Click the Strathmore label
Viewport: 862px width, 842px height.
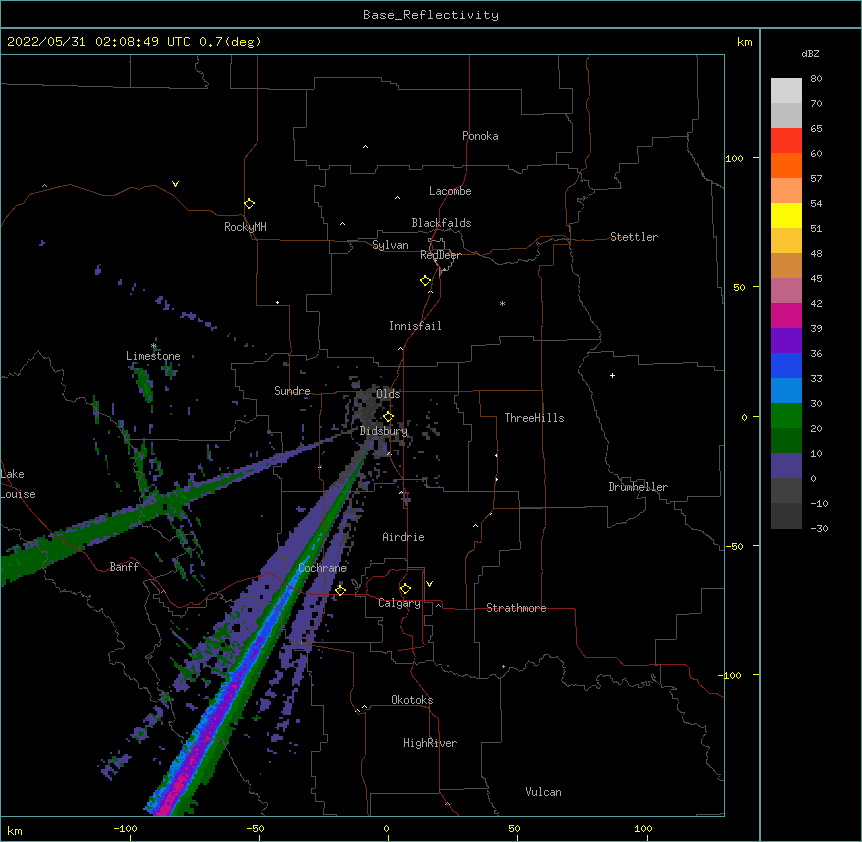click(516, 608)
